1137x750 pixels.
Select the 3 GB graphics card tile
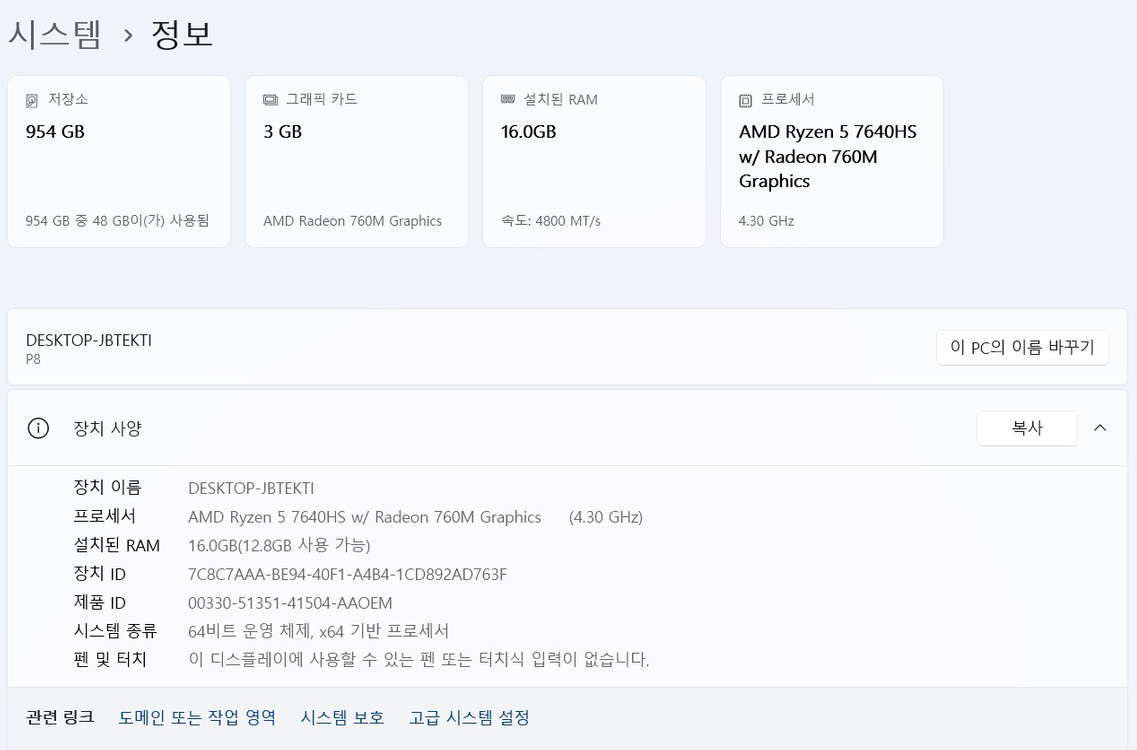point(356,161)
